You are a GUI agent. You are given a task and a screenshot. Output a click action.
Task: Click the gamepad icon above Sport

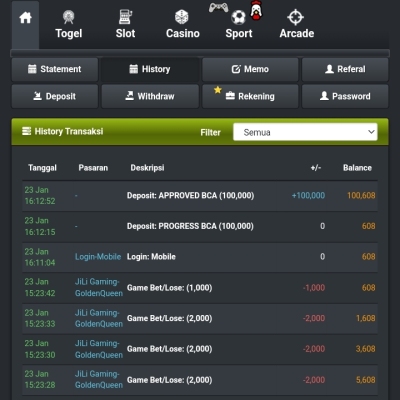coord(218,7)
